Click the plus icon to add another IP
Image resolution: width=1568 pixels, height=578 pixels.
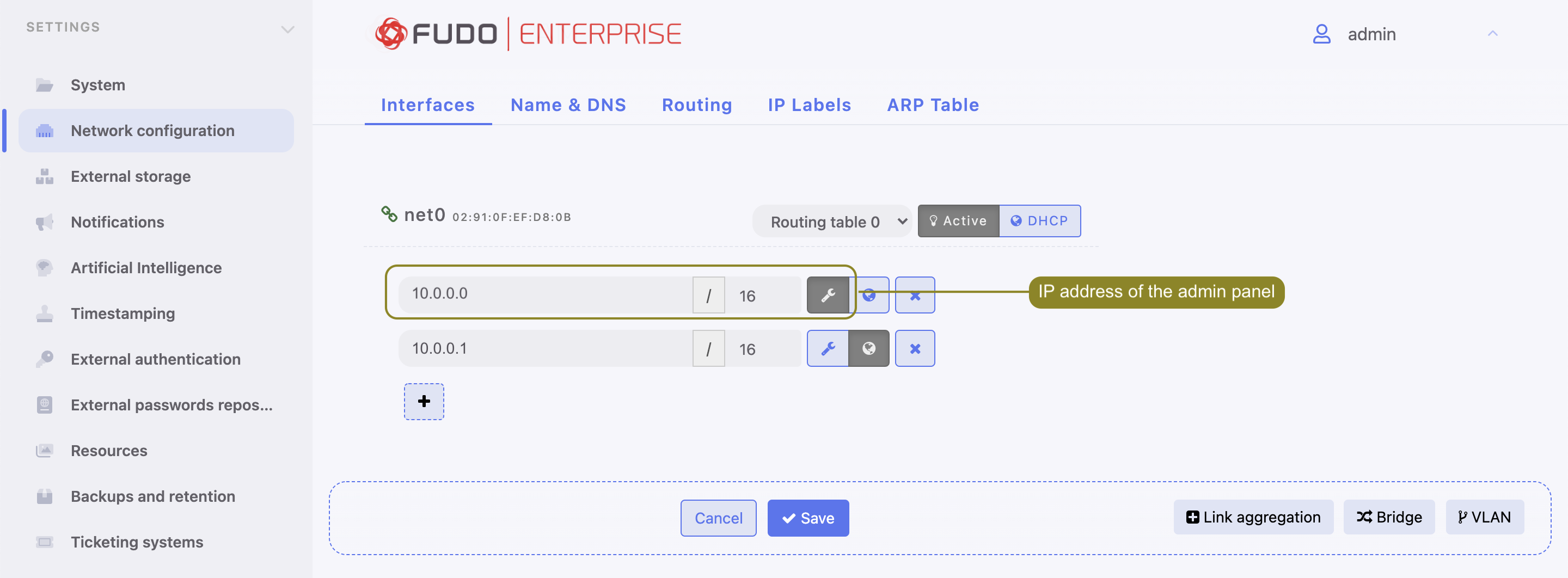pos(423,401)
